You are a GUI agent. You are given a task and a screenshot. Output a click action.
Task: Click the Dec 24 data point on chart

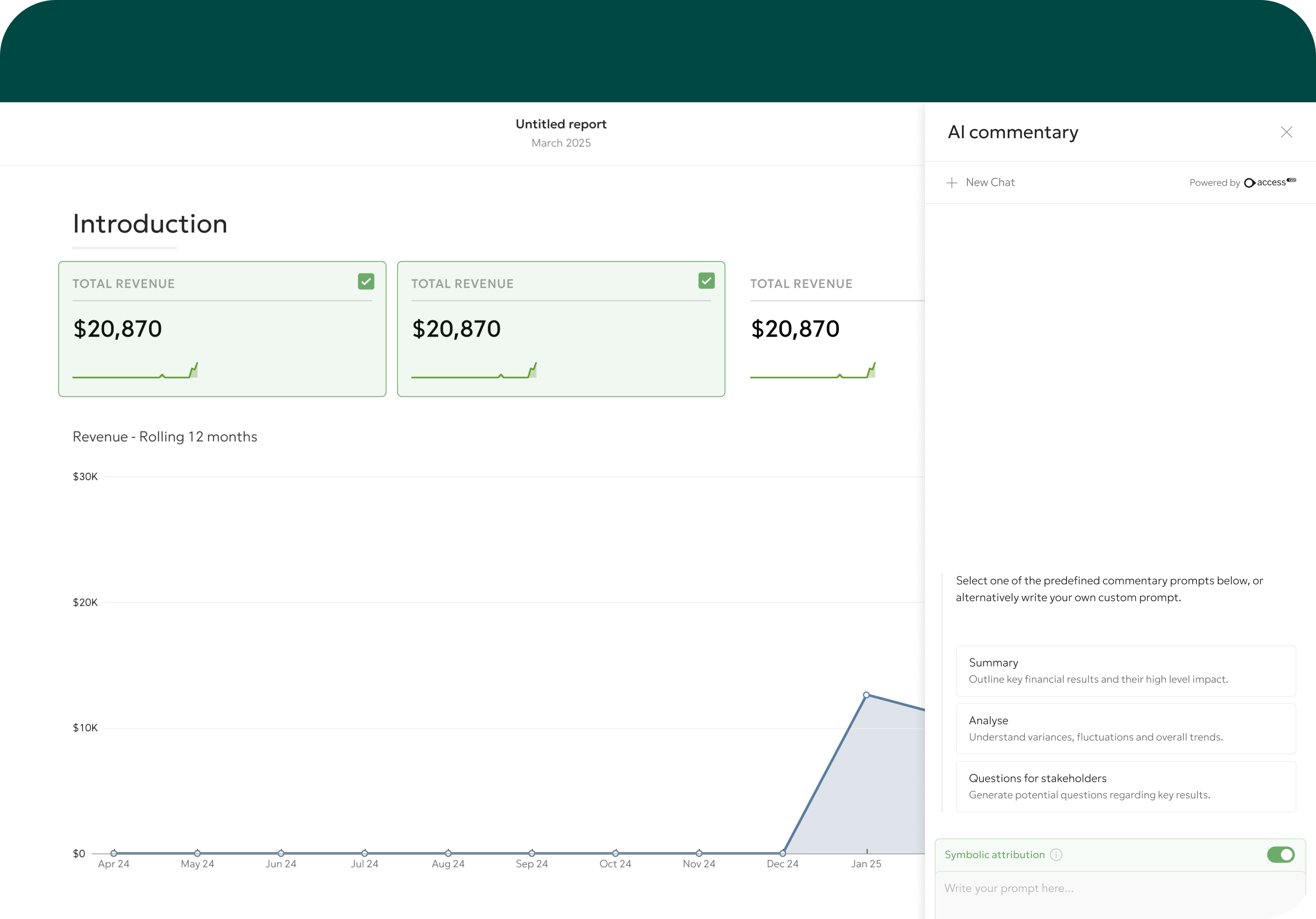(x=782, y=853)
